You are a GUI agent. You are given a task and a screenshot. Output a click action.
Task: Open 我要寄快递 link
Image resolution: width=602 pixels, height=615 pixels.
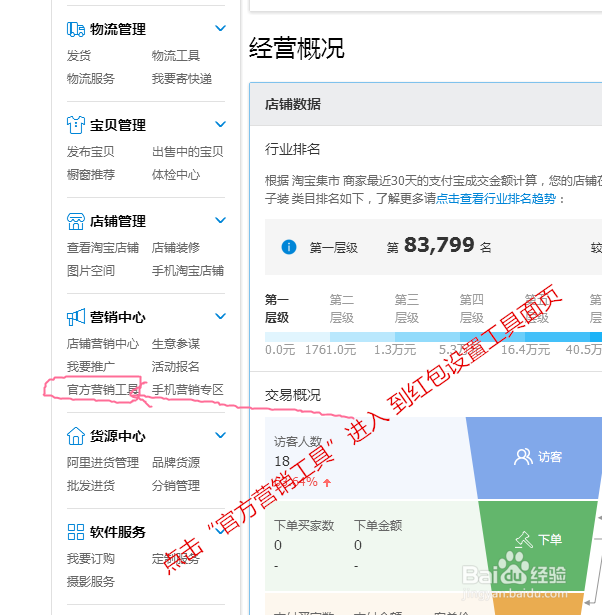tap(182, 79)
